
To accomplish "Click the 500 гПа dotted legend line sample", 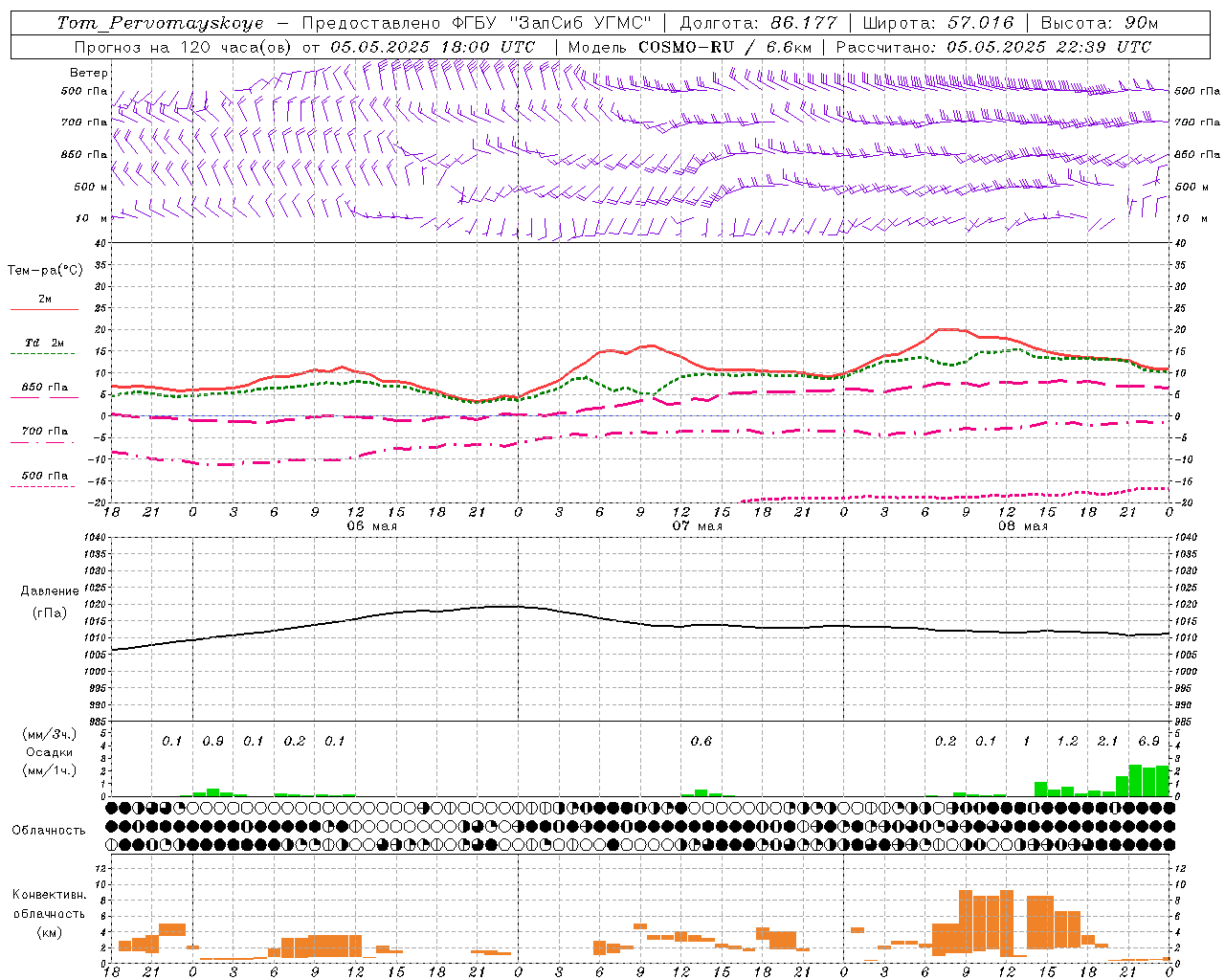I will tap(42, 487).
